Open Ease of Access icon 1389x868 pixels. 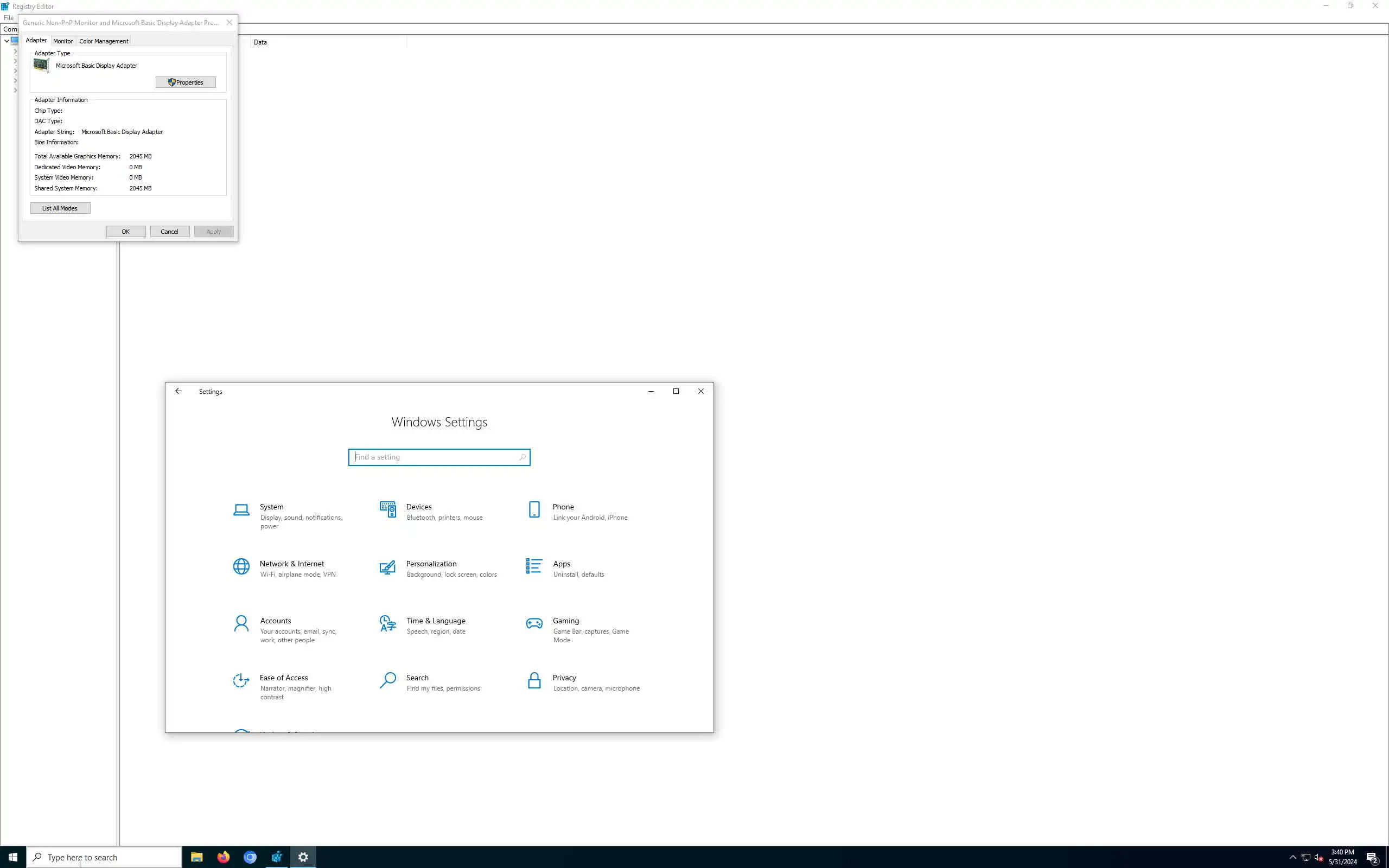coord(241,680)
